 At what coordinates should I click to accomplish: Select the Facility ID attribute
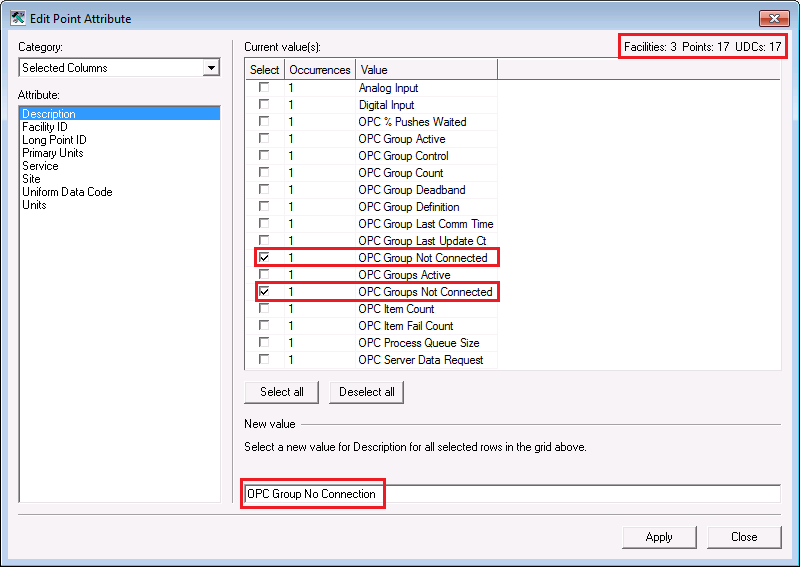click(x=45, y=127)
